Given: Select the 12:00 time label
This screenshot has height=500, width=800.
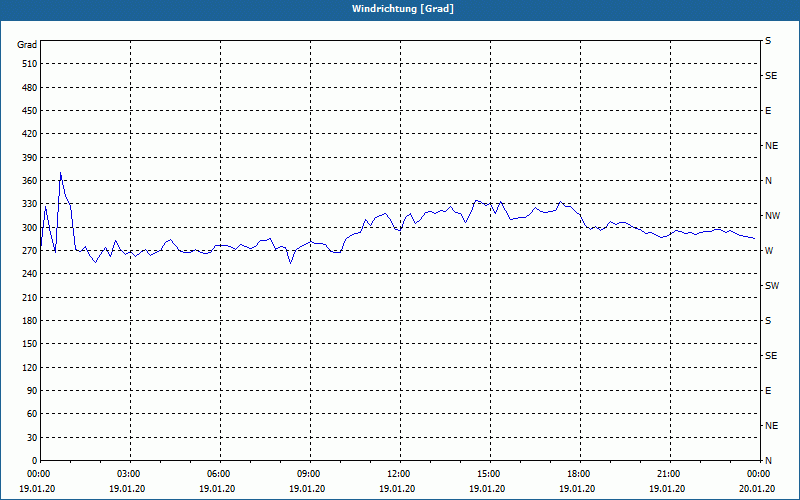Looking at the screenshot, I should click(398, 474).
